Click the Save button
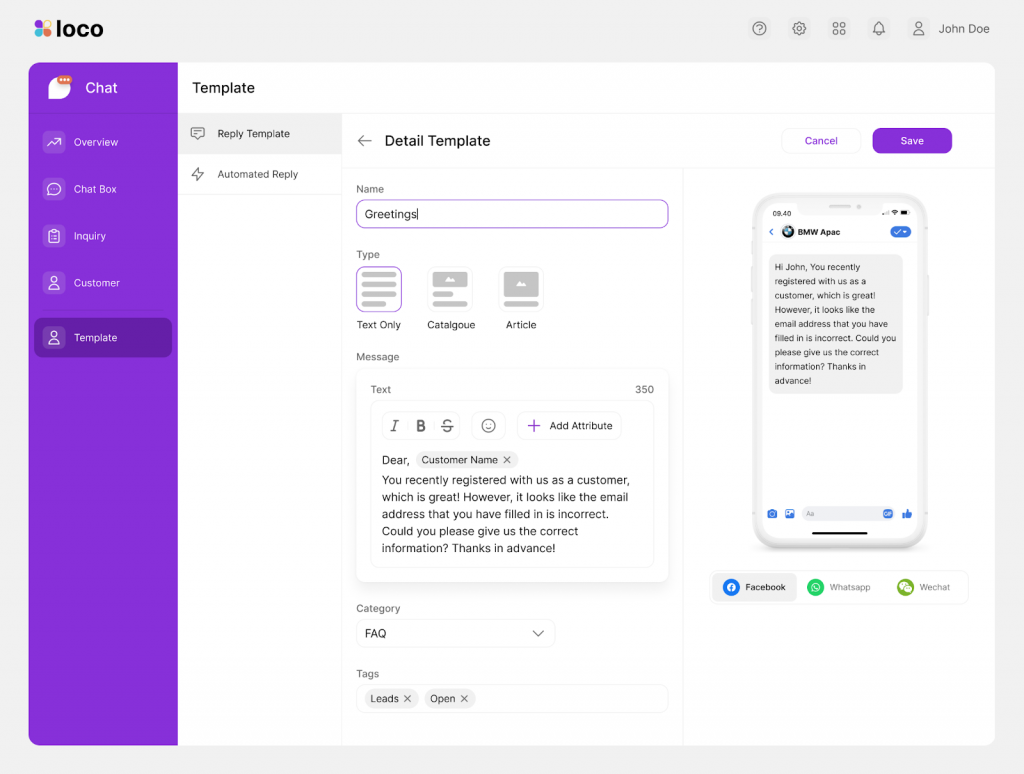1024x774 pixels. (x=911, y=141)
